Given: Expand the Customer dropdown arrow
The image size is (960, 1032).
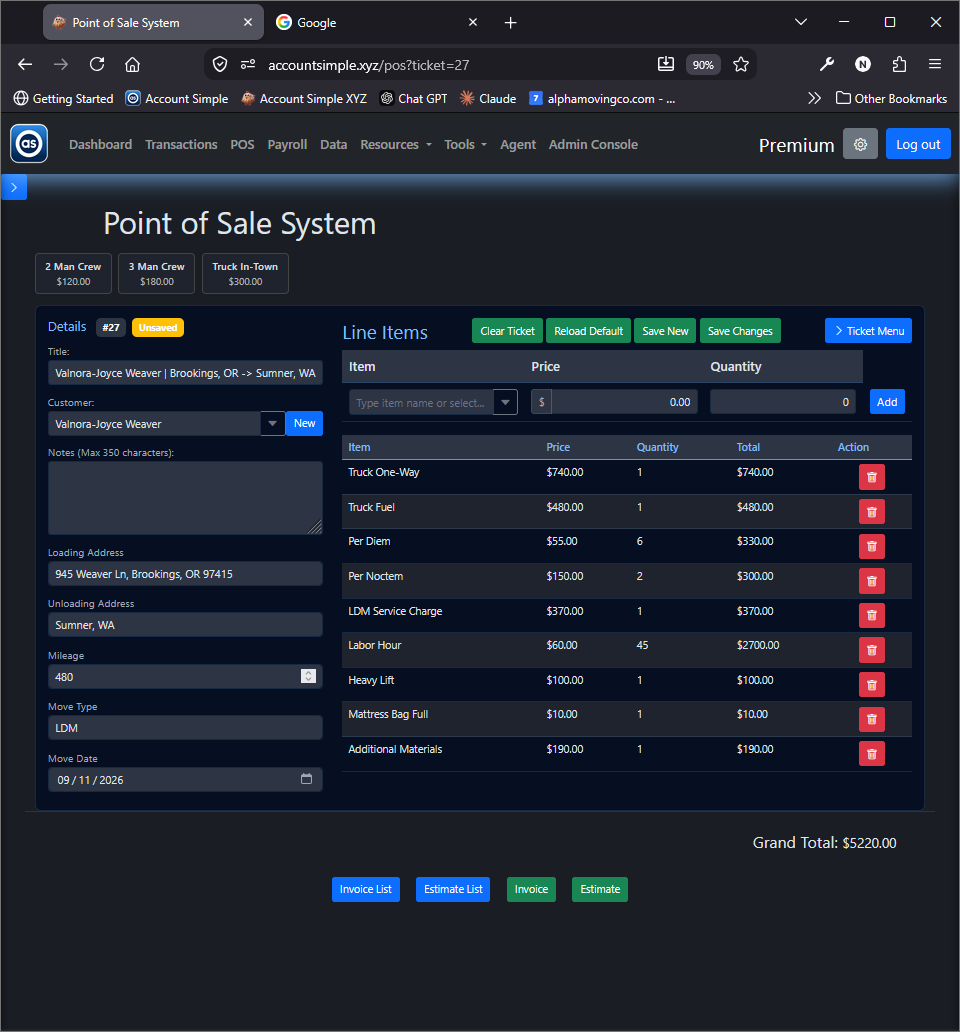Looking at the screenshot, I should point(272,423).
